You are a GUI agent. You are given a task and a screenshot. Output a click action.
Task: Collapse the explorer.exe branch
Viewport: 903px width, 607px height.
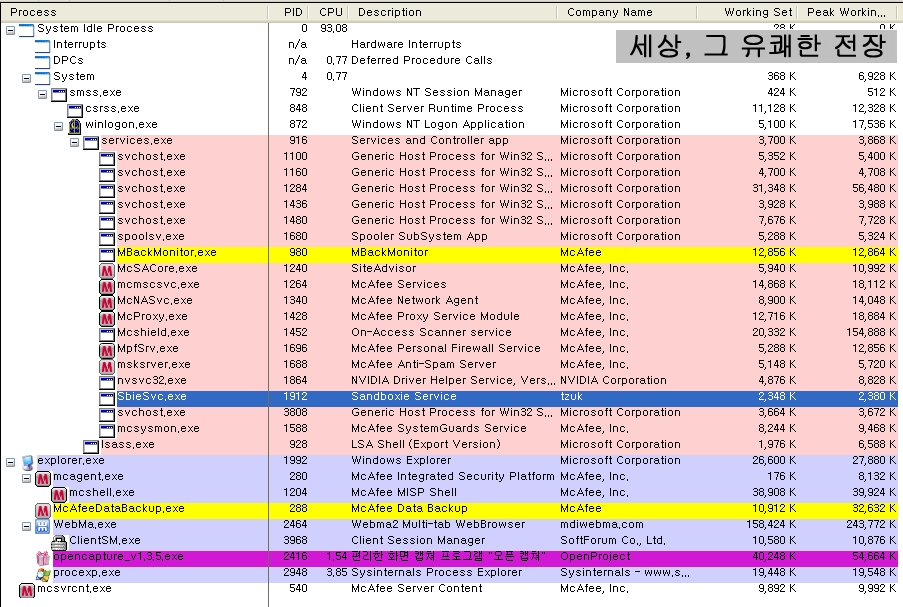click(x=10, y=462)
